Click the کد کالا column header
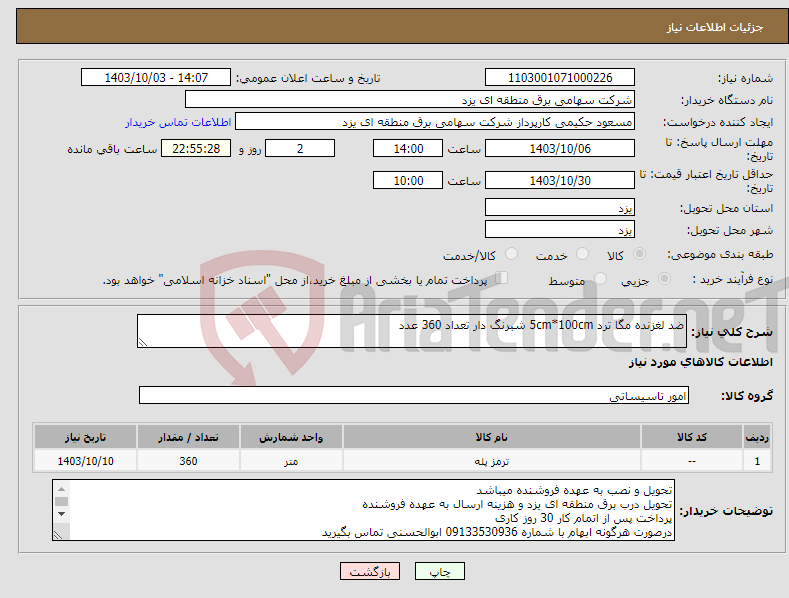 [691, 437]
